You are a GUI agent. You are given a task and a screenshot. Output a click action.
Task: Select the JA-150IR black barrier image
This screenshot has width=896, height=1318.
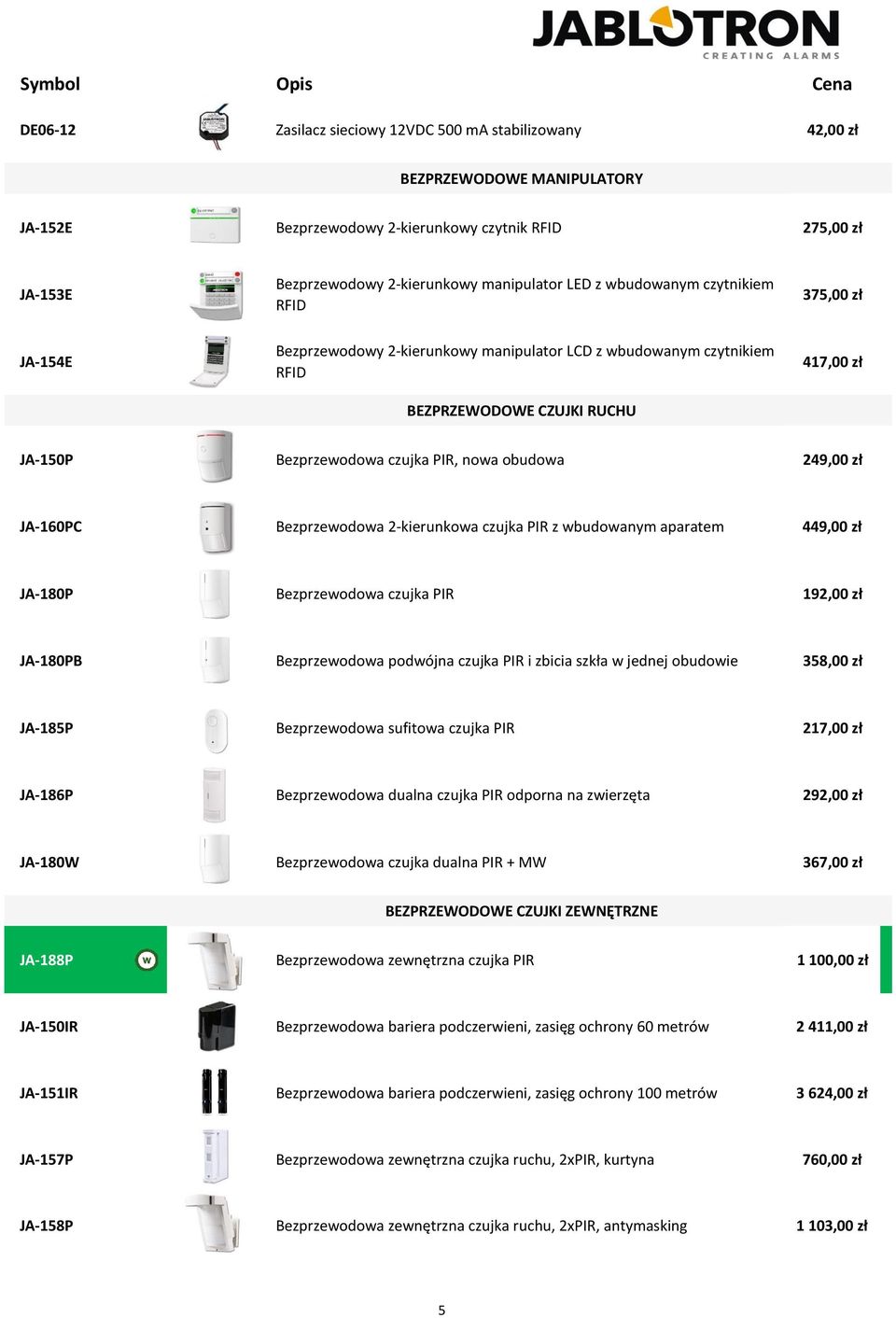[217, 1027]
